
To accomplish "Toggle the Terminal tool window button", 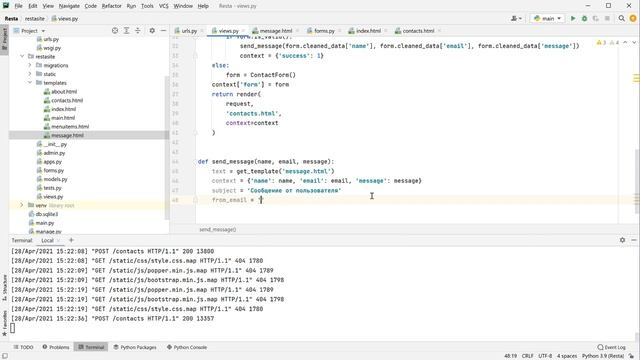I will pyautogui.click(x=91, y=347).
